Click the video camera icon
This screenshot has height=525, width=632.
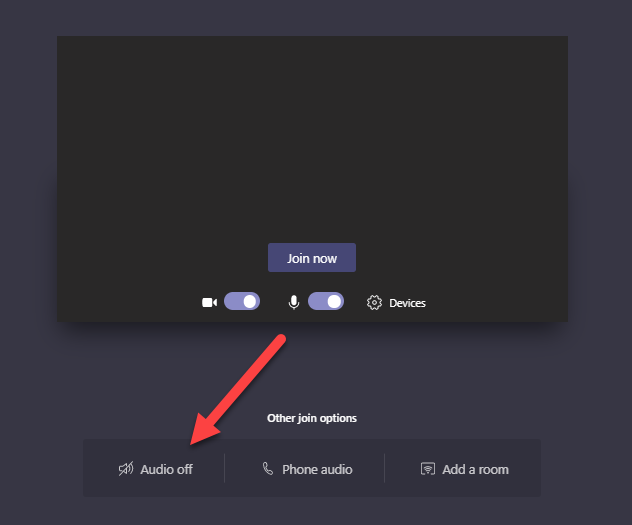(209, 302)
